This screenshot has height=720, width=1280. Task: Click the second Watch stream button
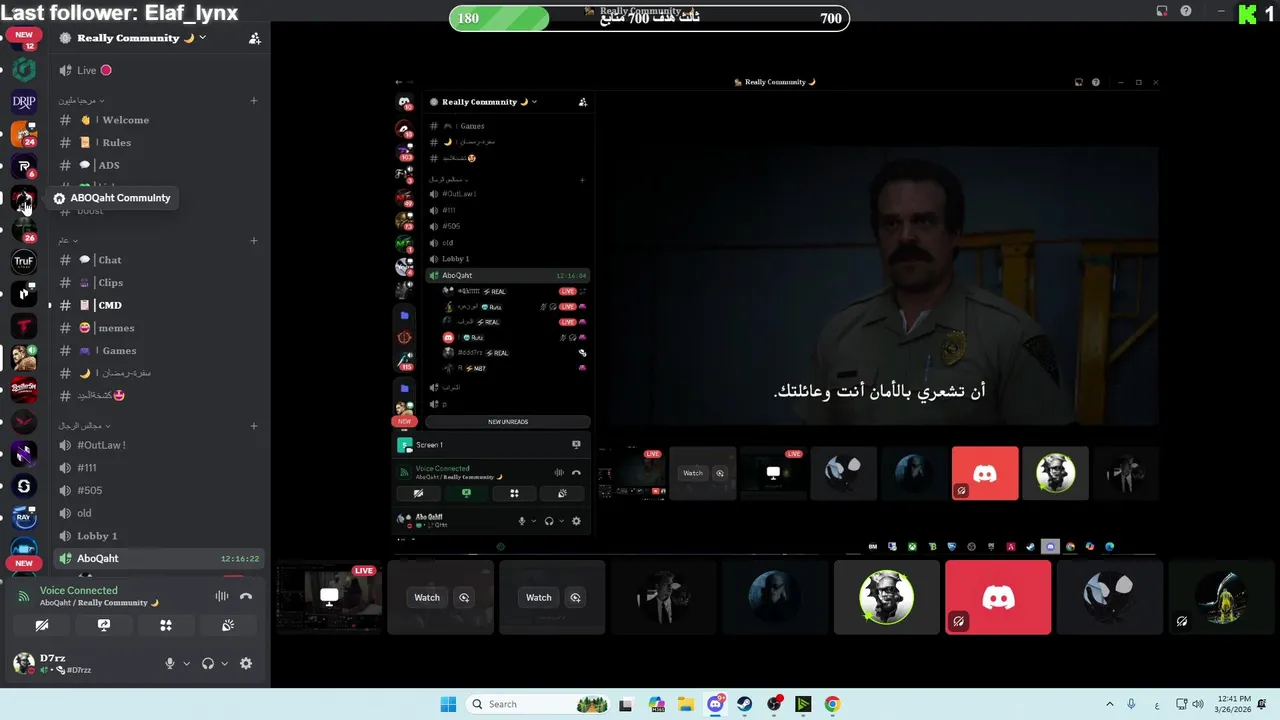[x=538, y=597]
